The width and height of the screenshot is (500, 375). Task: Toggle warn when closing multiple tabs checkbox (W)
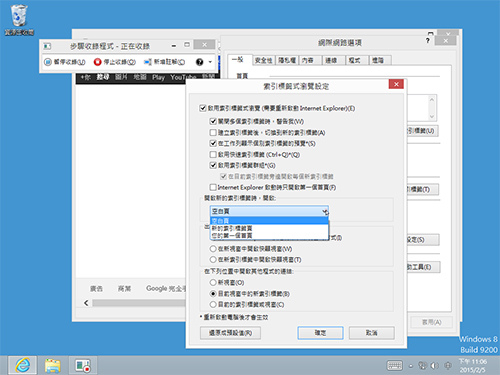click(x=213, y=121)
